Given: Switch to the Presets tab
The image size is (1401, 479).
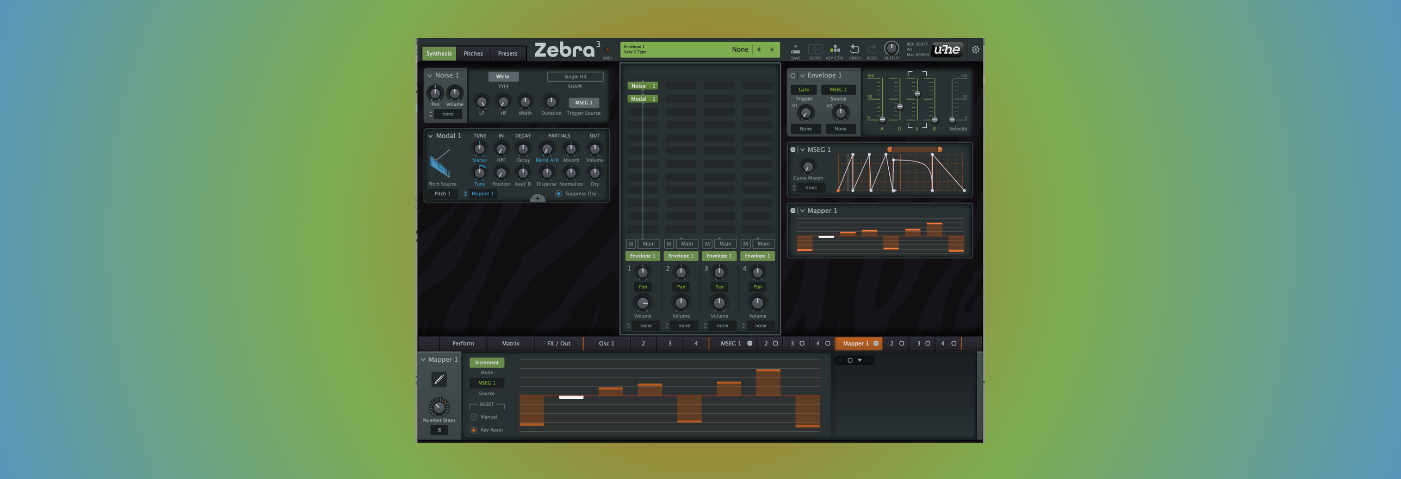Looking at the screenshot, I should click(508, 53).
